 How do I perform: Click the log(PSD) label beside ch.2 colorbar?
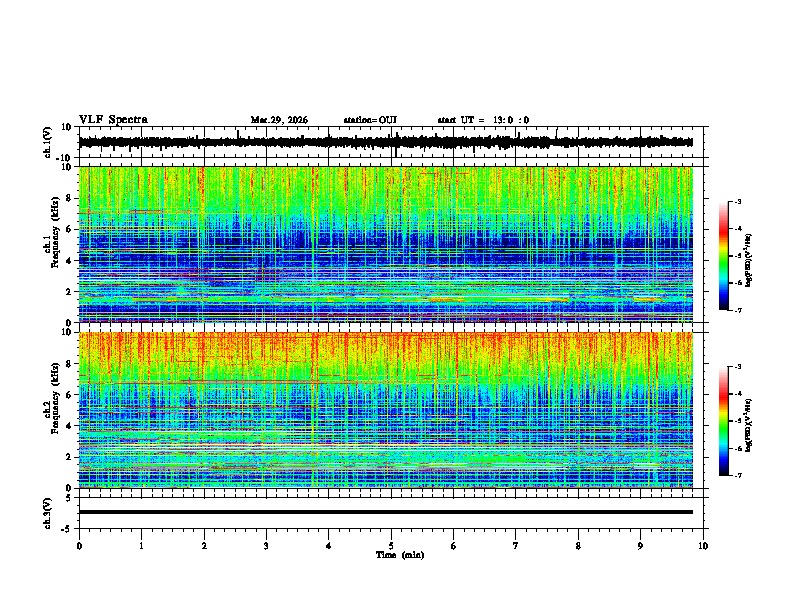[749, 425]
